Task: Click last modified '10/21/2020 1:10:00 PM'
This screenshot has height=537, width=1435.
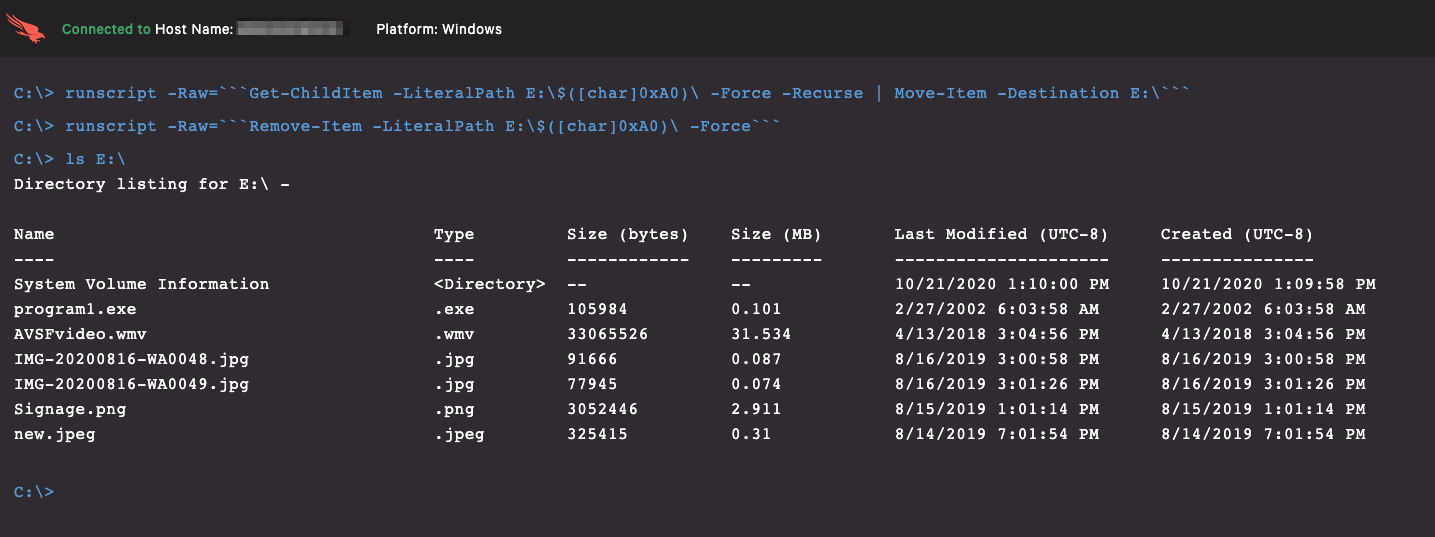Action: (x=1002, y=284)
